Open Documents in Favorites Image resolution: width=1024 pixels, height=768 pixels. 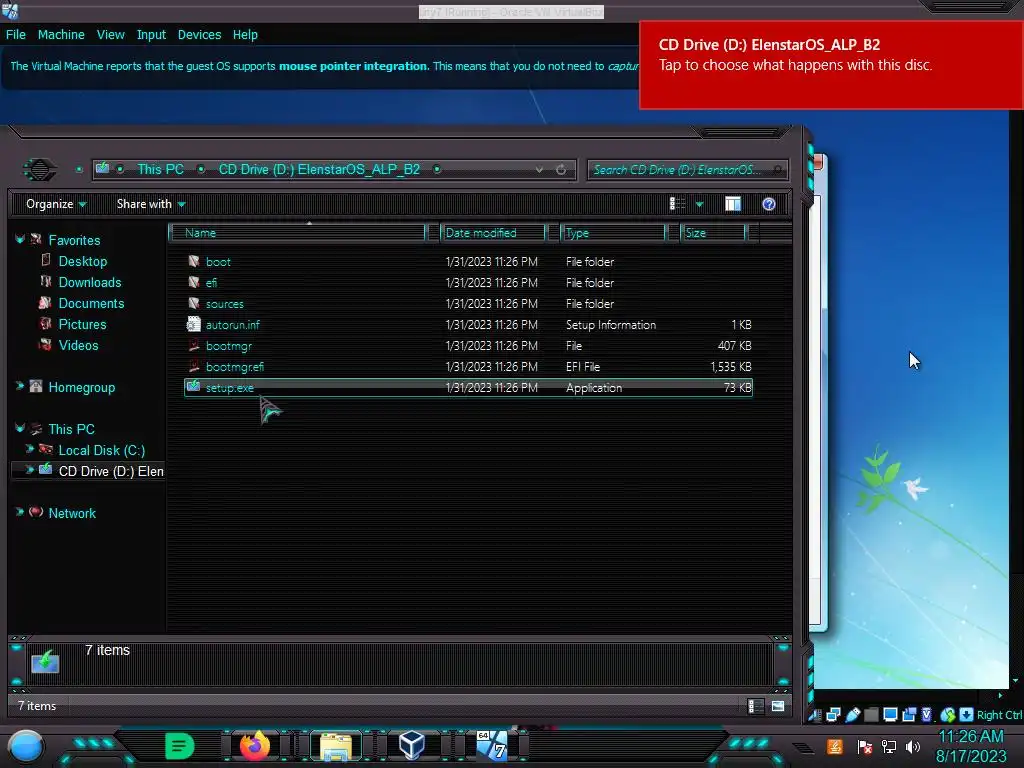coord(91,303)
